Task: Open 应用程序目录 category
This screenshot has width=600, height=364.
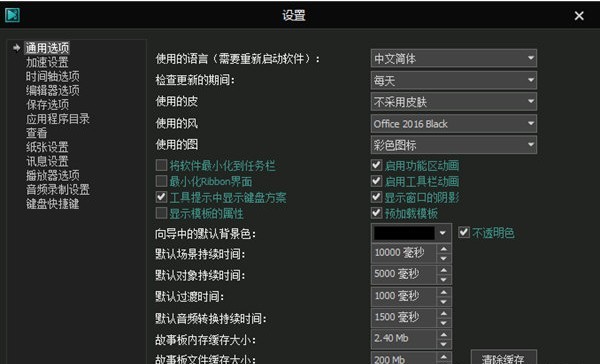Action: (58, 119)
